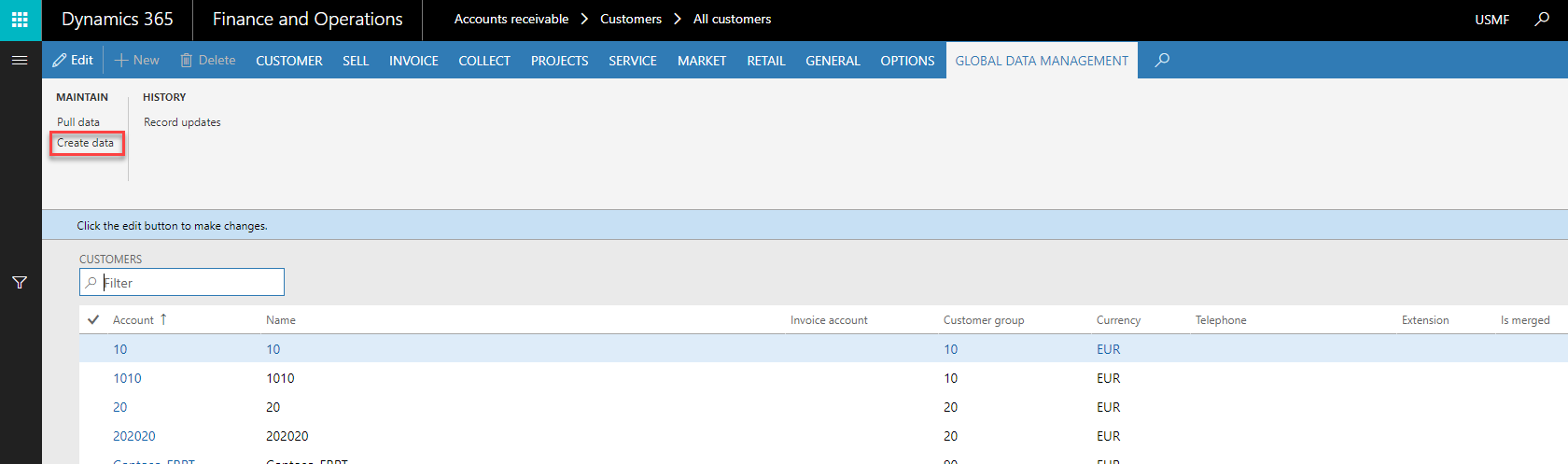Click Accounts receivable in the breadcrumb
This screenshot has width=1568, height=464.
[x=511, y=19]
